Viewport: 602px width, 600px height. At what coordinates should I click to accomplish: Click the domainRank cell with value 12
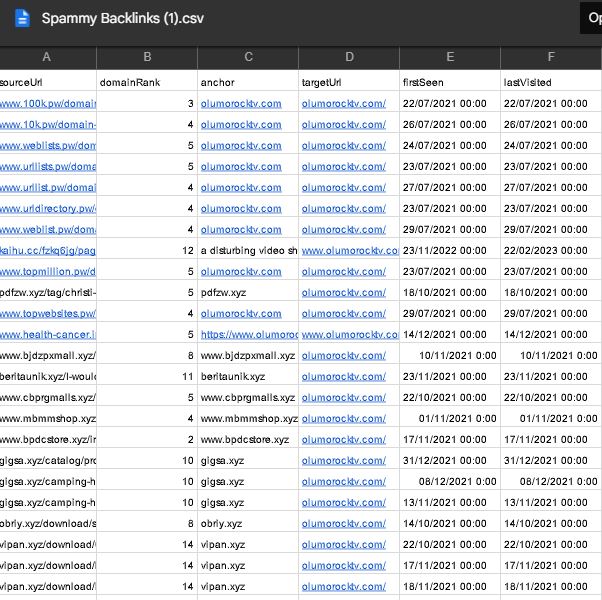coord(147,250)
